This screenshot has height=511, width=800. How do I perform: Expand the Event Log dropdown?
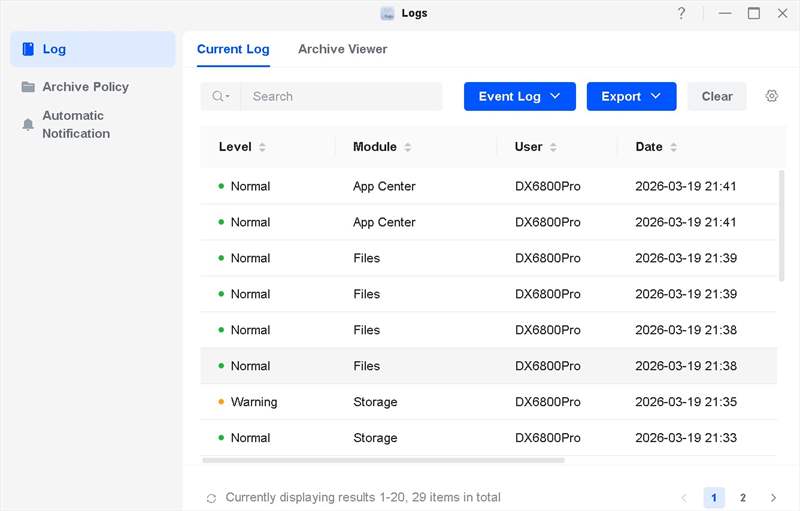pos(519,96)
